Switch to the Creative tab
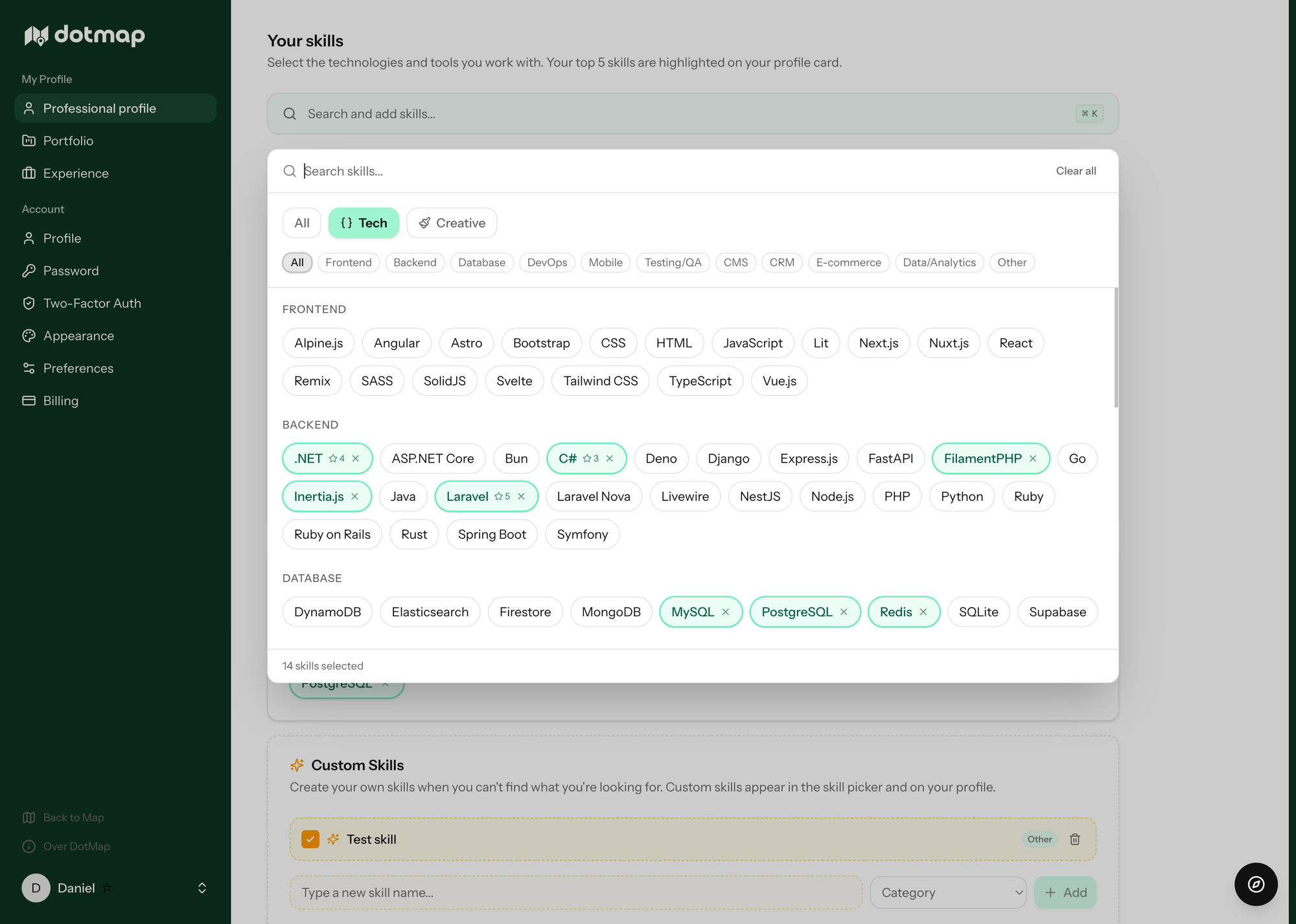The width and height of the screenshot is (1296, 924). (452, 223)
